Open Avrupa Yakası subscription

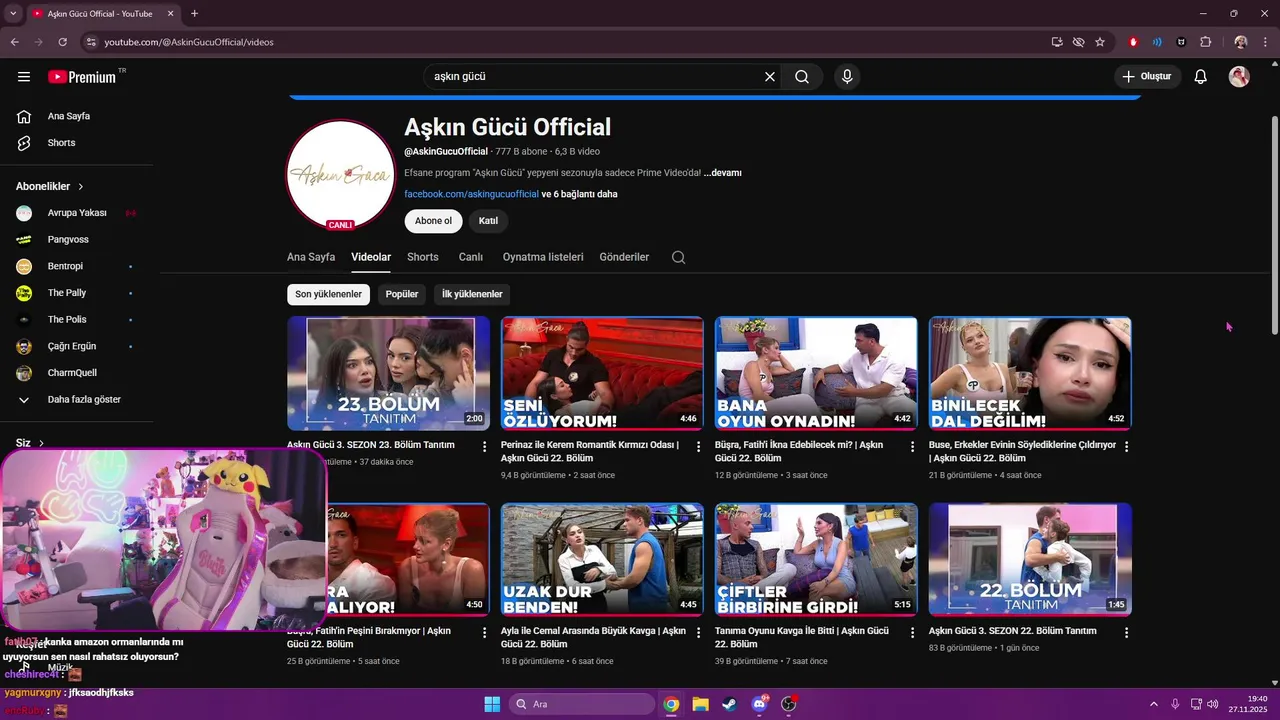pyautogui.click(x=77, y=213)
